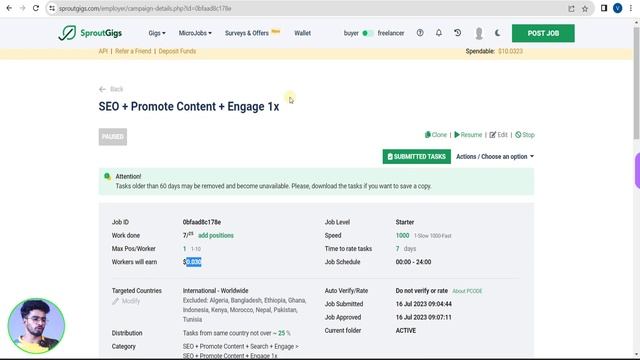Open Deposit Funds link
640x360 pixels.
[177, 51]
